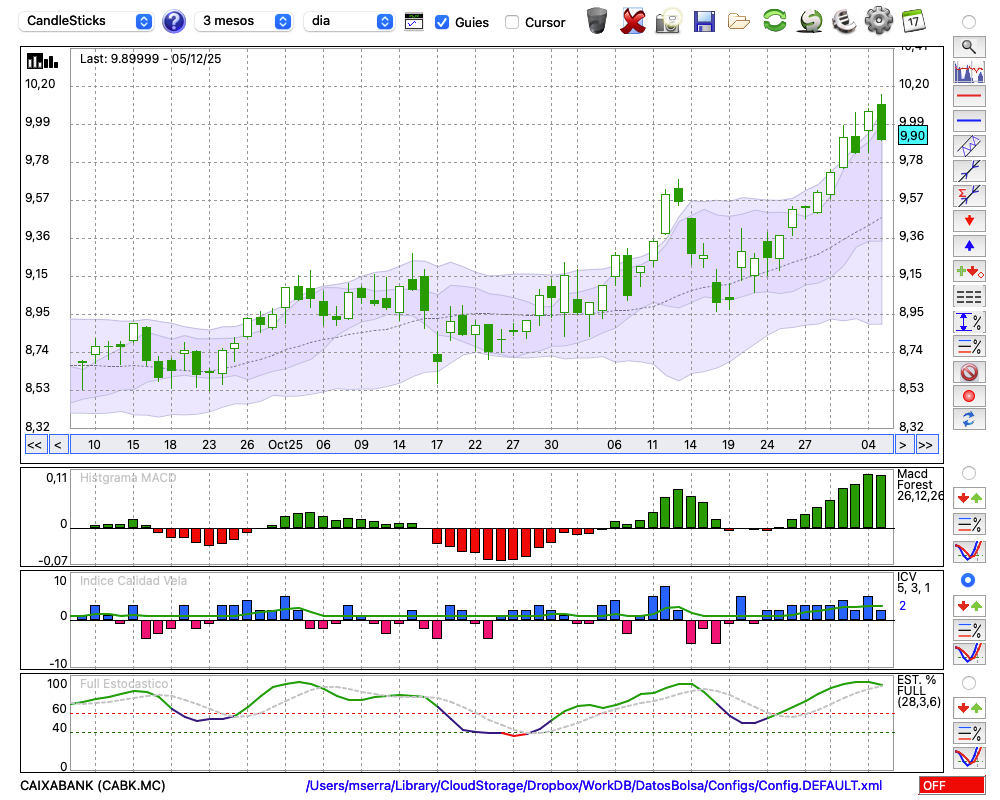
Task: Click the red record dot icon
Action: 969,396
